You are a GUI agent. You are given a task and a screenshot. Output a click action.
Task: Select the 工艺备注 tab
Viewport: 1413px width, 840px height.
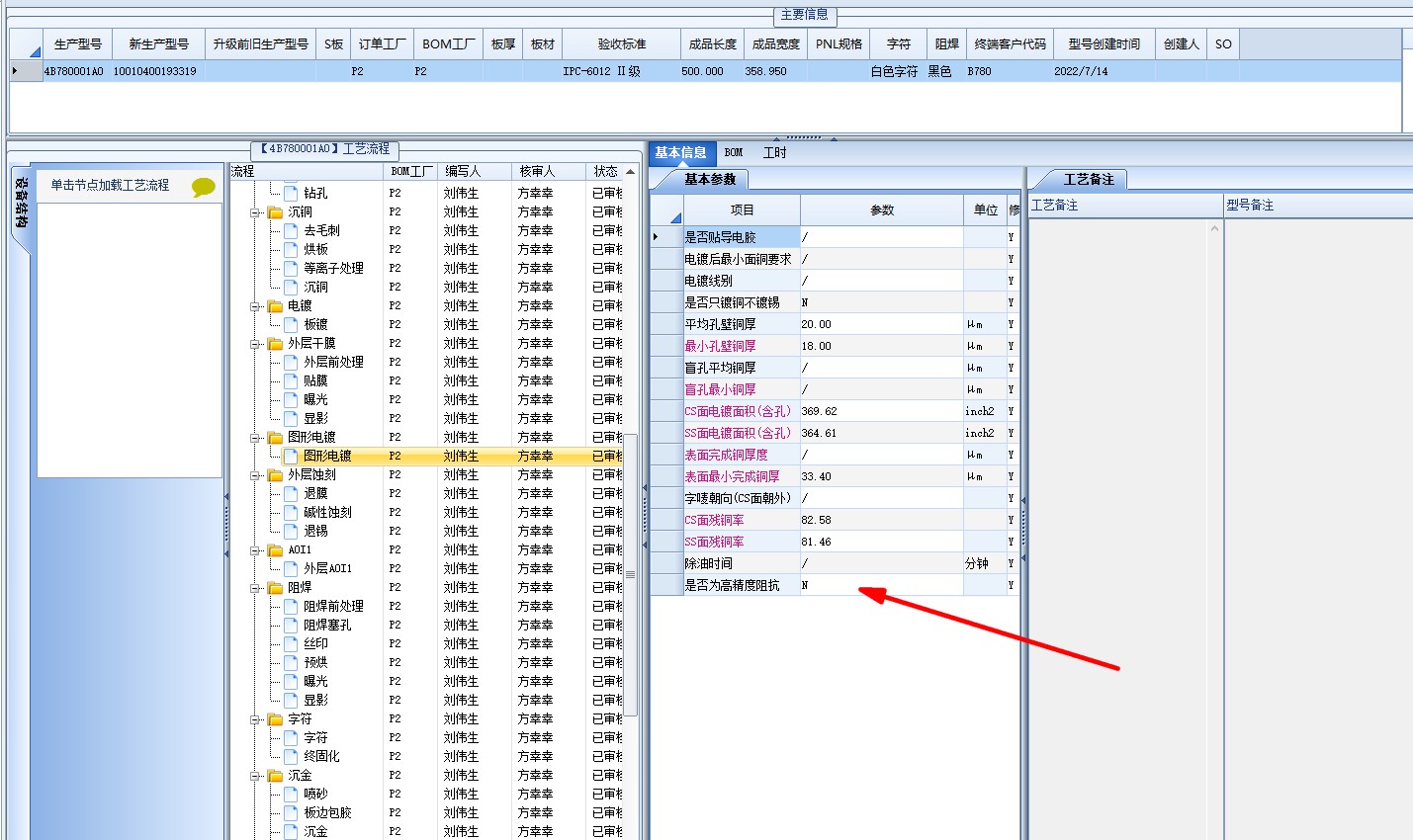[1088, 179]
